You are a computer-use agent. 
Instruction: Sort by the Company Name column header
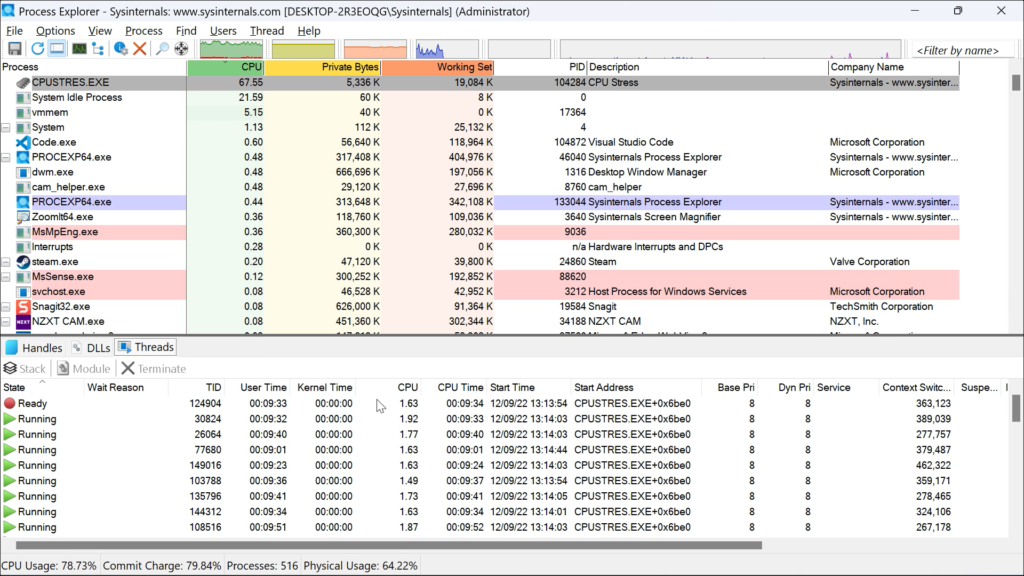coord(894,67)
